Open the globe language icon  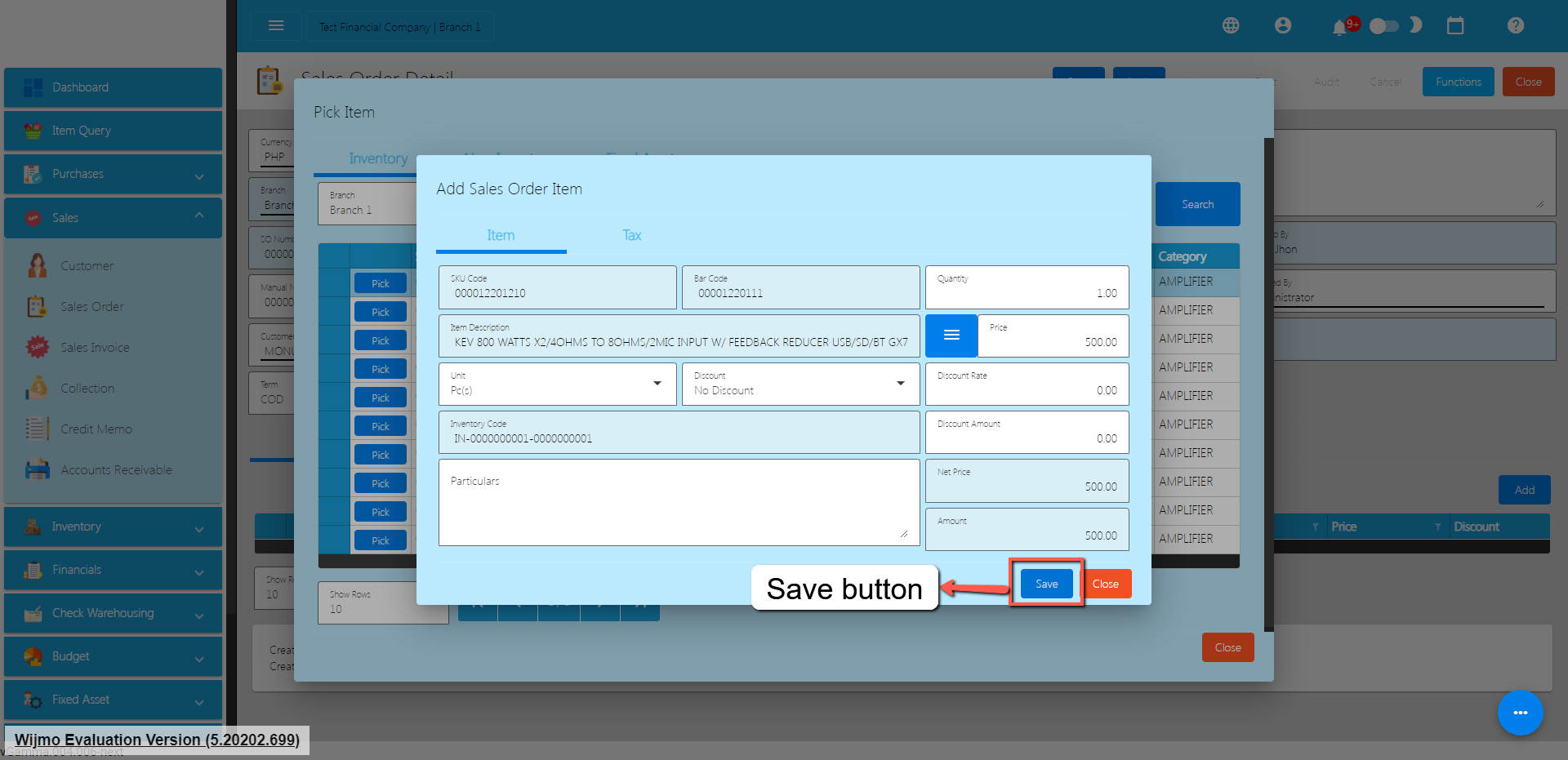click(1231, 26)
